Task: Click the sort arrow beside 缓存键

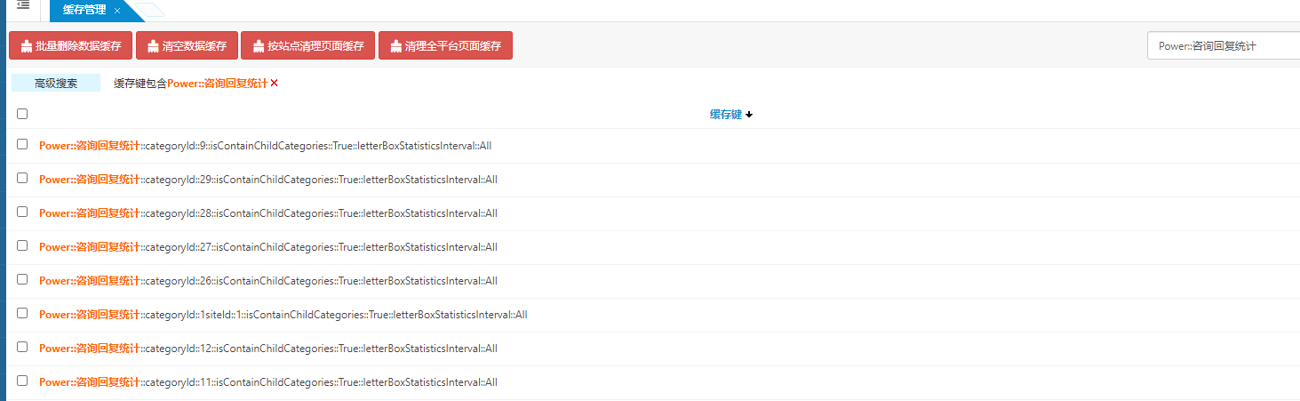Action: pos(749,114)
